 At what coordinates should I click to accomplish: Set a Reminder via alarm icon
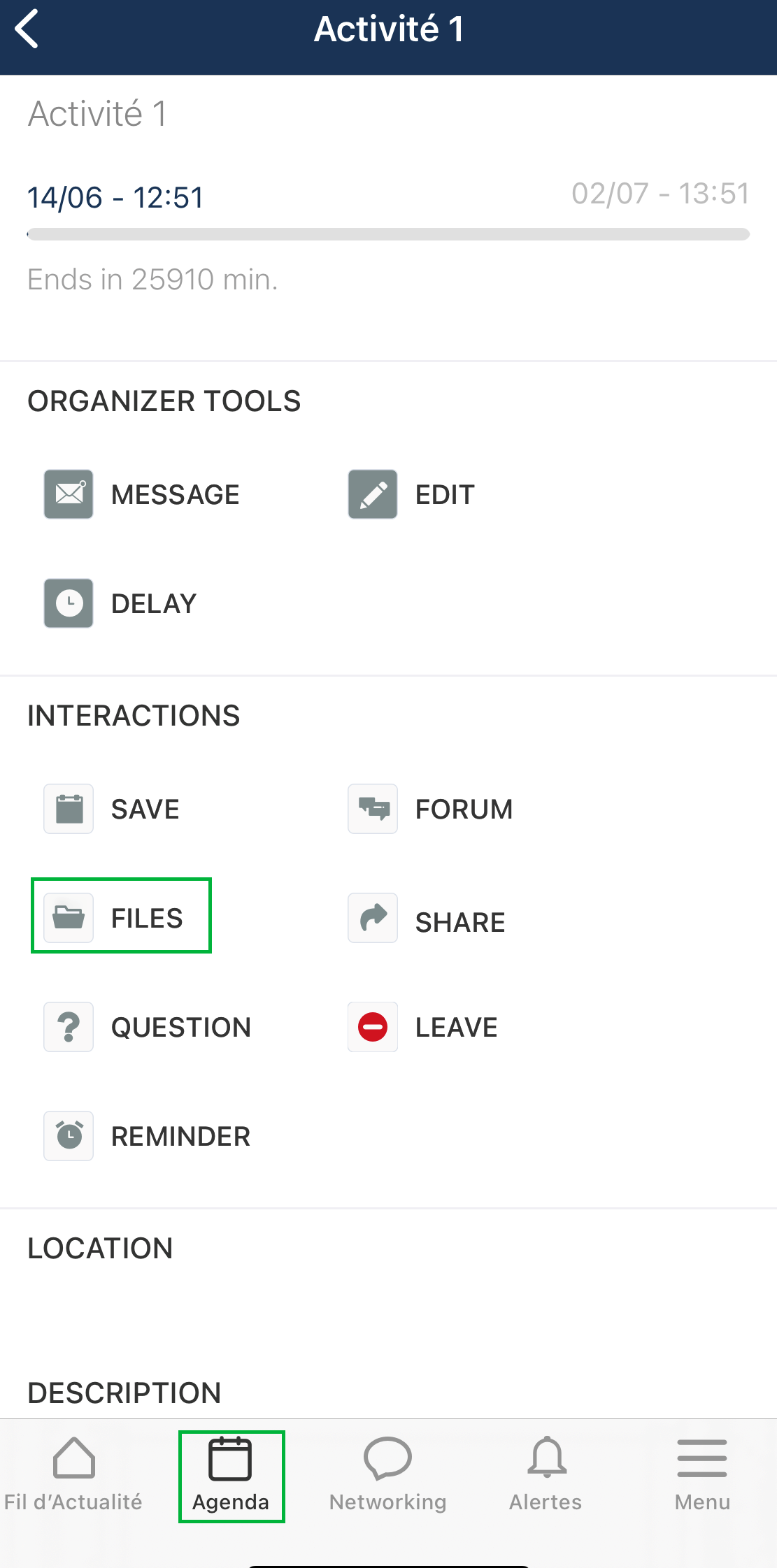[69, 1136]
